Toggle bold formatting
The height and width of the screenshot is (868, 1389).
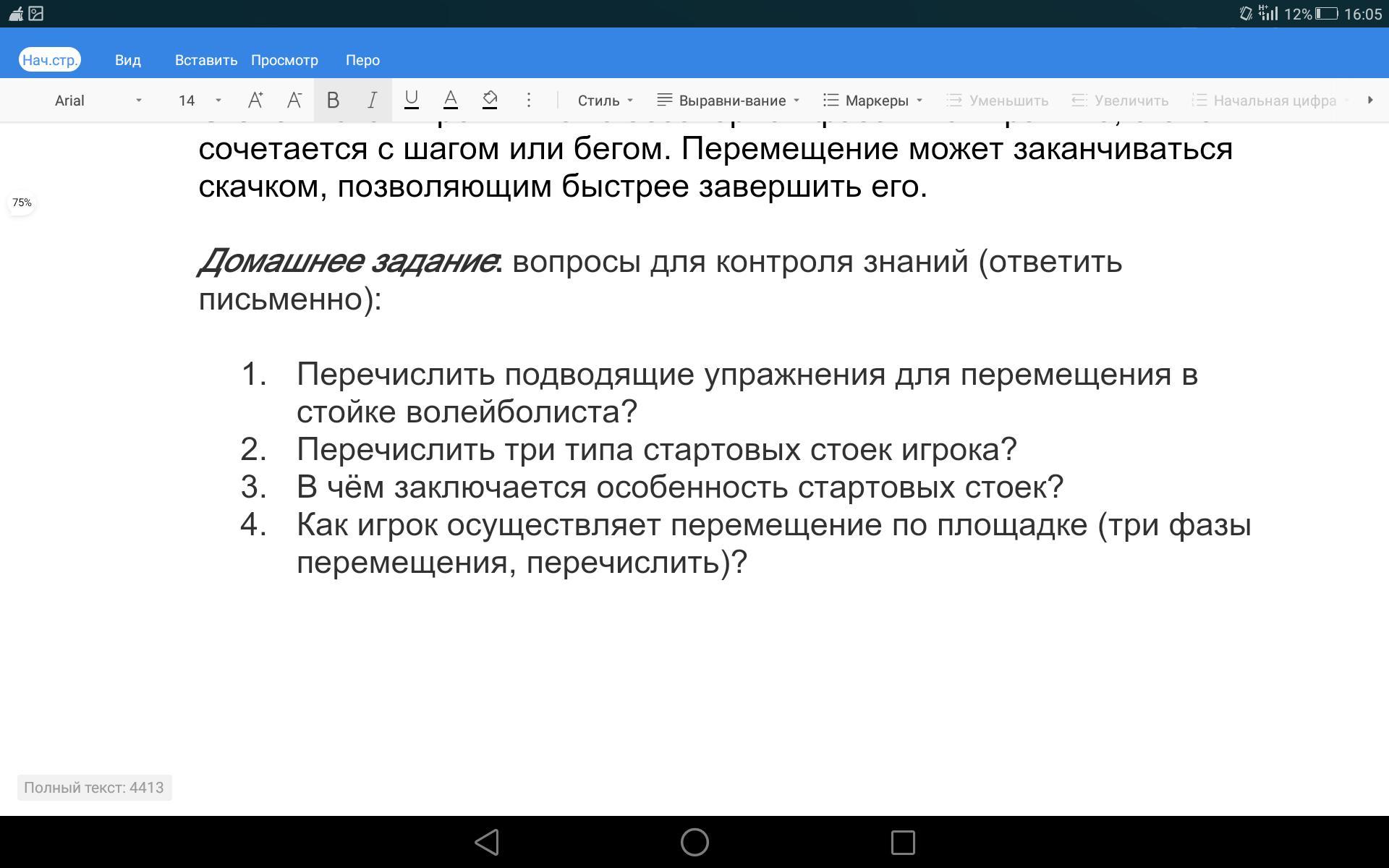coord(333,100)
